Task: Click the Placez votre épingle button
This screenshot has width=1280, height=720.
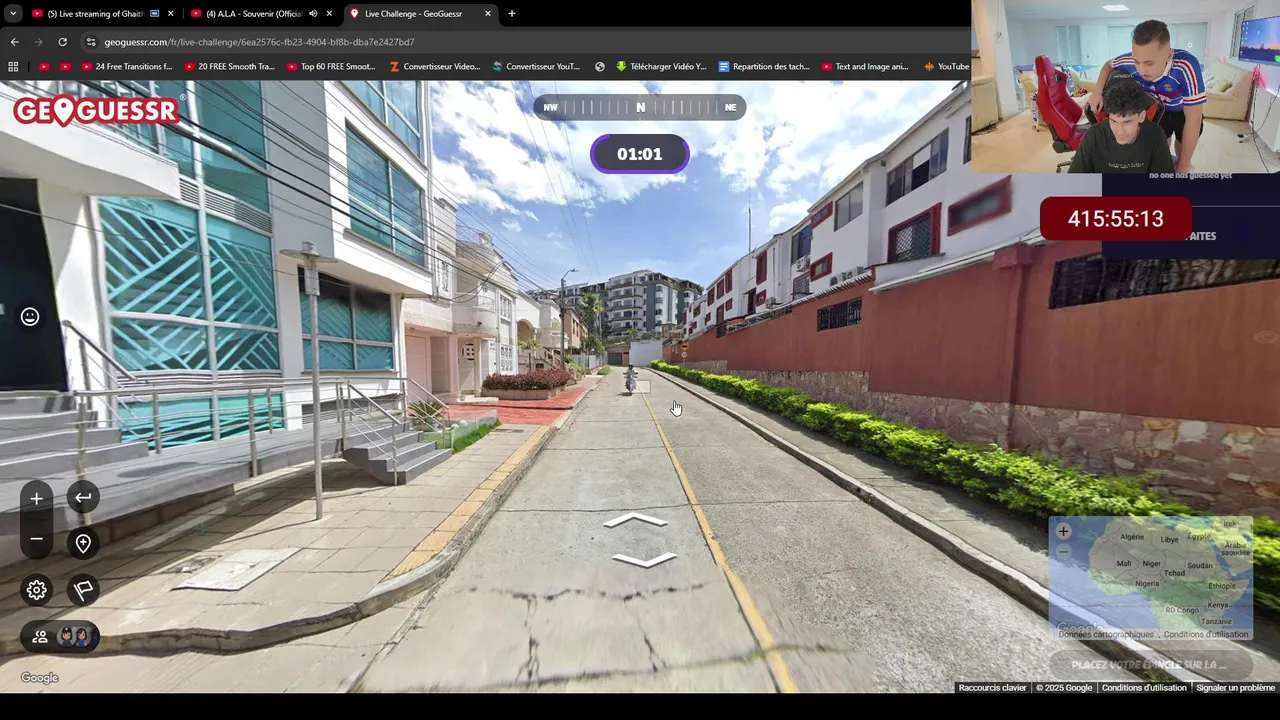Action: coord(1149,665)
